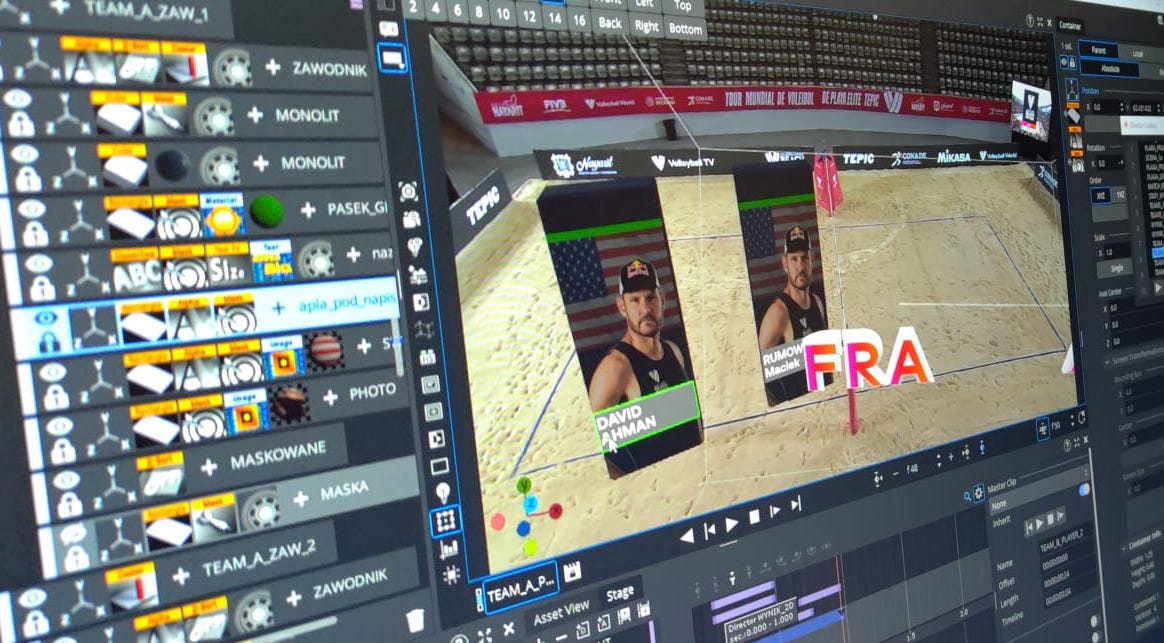
Task: Select the MASKOWANE container row
Action: point(277,455)
